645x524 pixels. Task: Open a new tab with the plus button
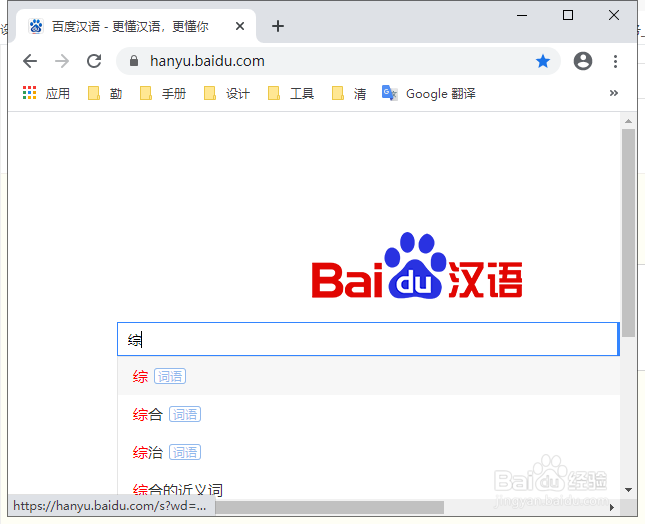278,26
